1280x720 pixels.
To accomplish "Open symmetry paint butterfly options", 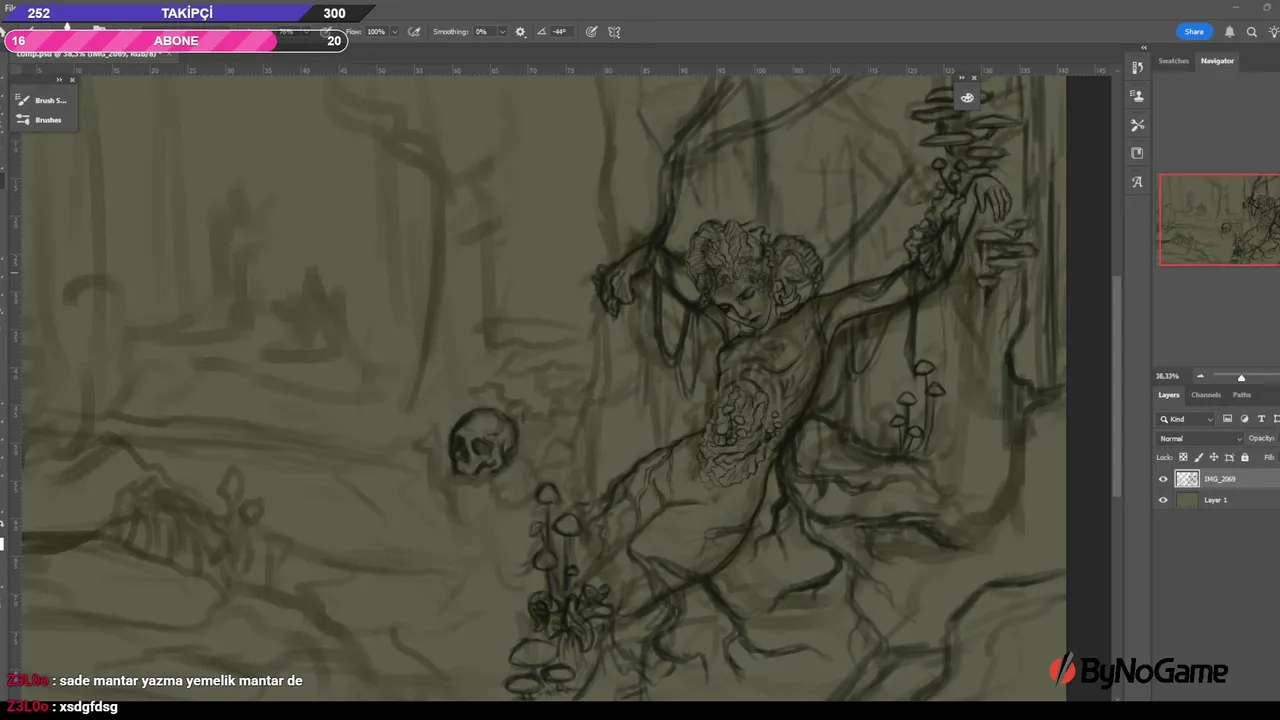I will 614,32.
